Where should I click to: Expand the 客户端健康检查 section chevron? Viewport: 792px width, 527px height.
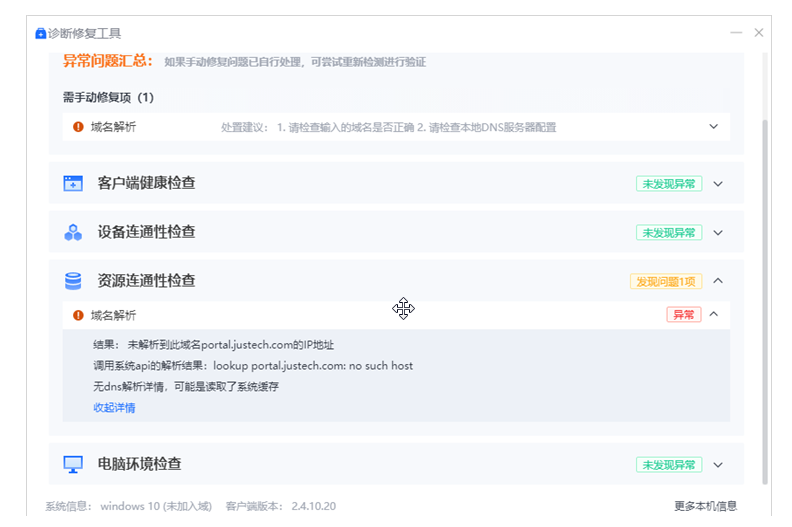coord(718,183)
